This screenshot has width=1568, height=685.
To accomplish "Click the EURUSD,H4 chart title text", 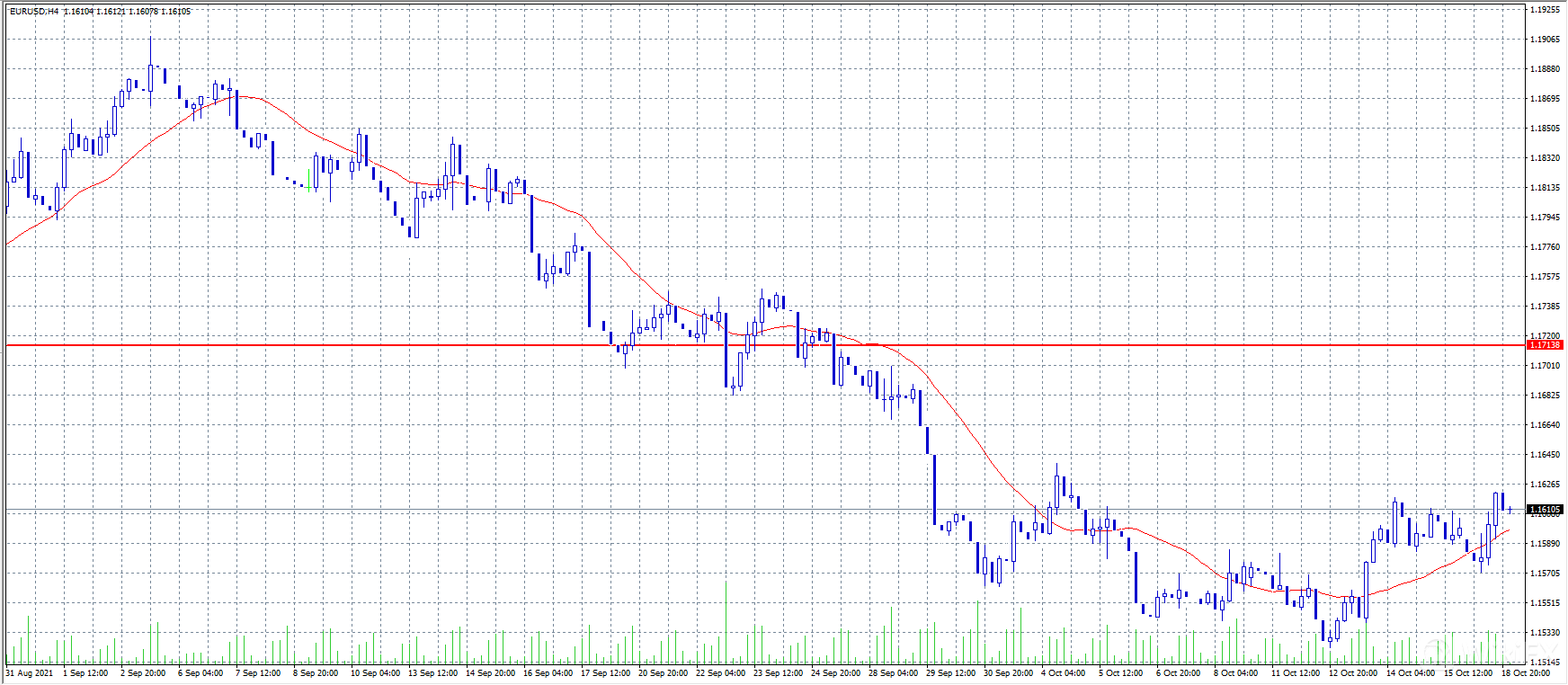I will point(34,12).
